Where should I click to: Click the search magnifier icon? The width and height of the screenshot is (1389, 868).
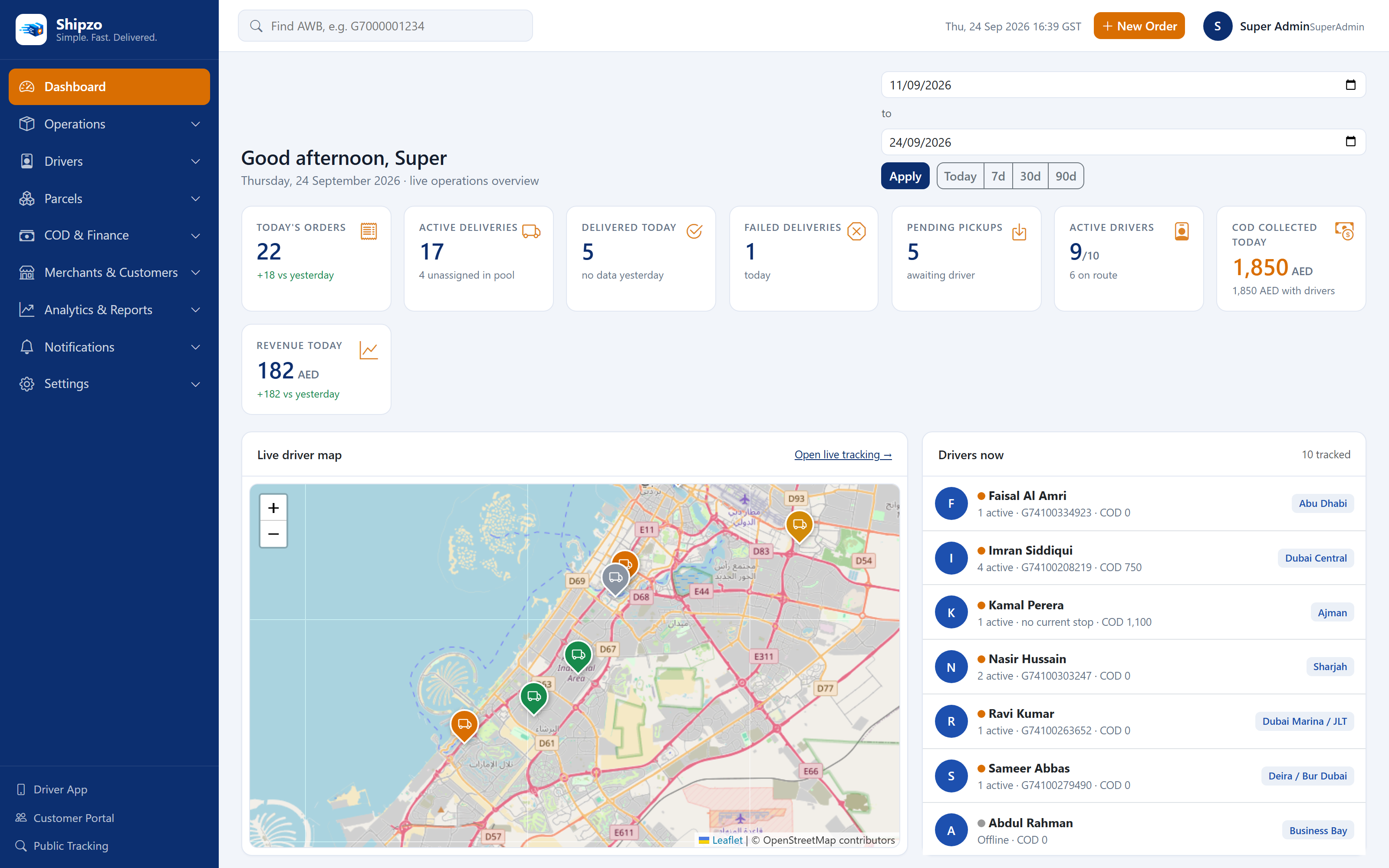point(256,26)
